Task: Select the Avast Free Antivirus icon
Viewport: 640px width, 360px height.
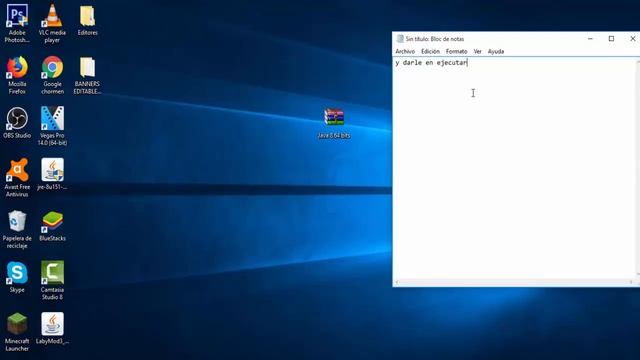Action: [x=17, y=171]
